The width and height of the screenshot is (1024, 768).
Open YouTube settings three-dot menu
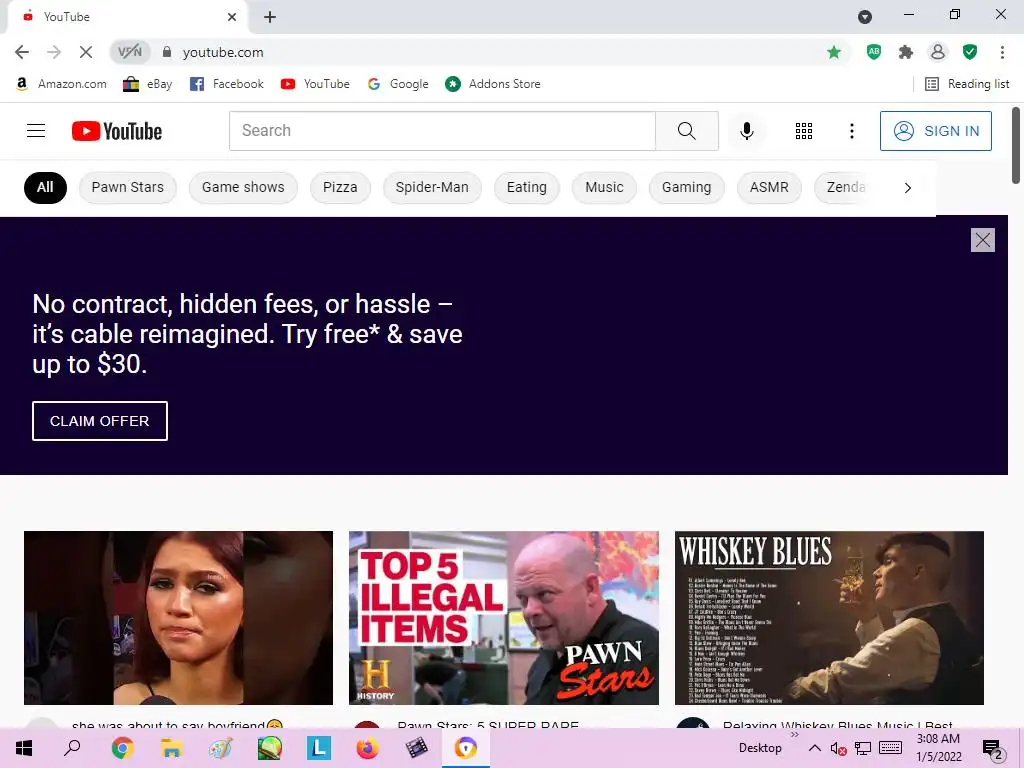click(x=852, y=131)
